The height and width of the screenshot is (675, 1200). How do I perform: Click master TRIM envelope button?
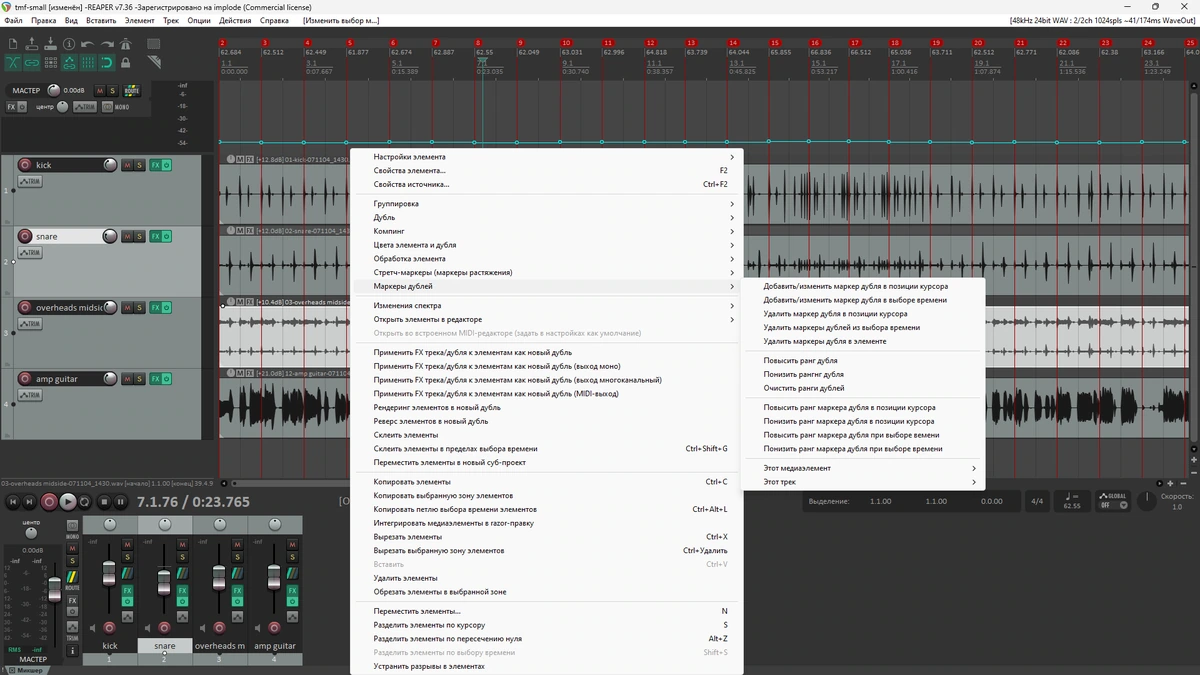point(87,107)
